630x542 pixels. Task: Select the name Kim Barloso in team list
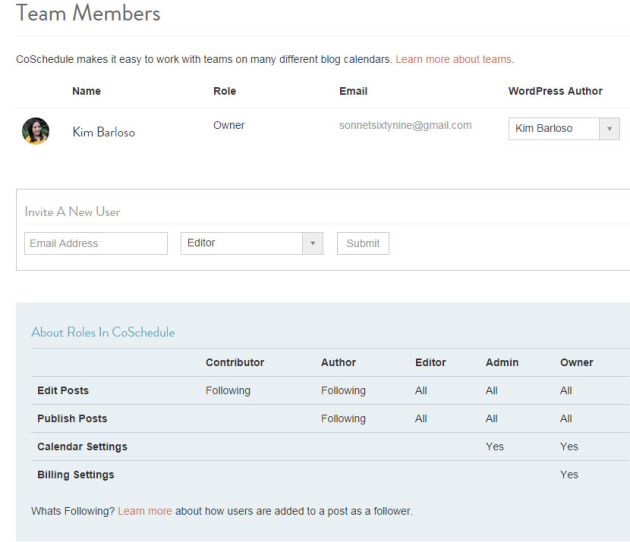tap(104, 132)
